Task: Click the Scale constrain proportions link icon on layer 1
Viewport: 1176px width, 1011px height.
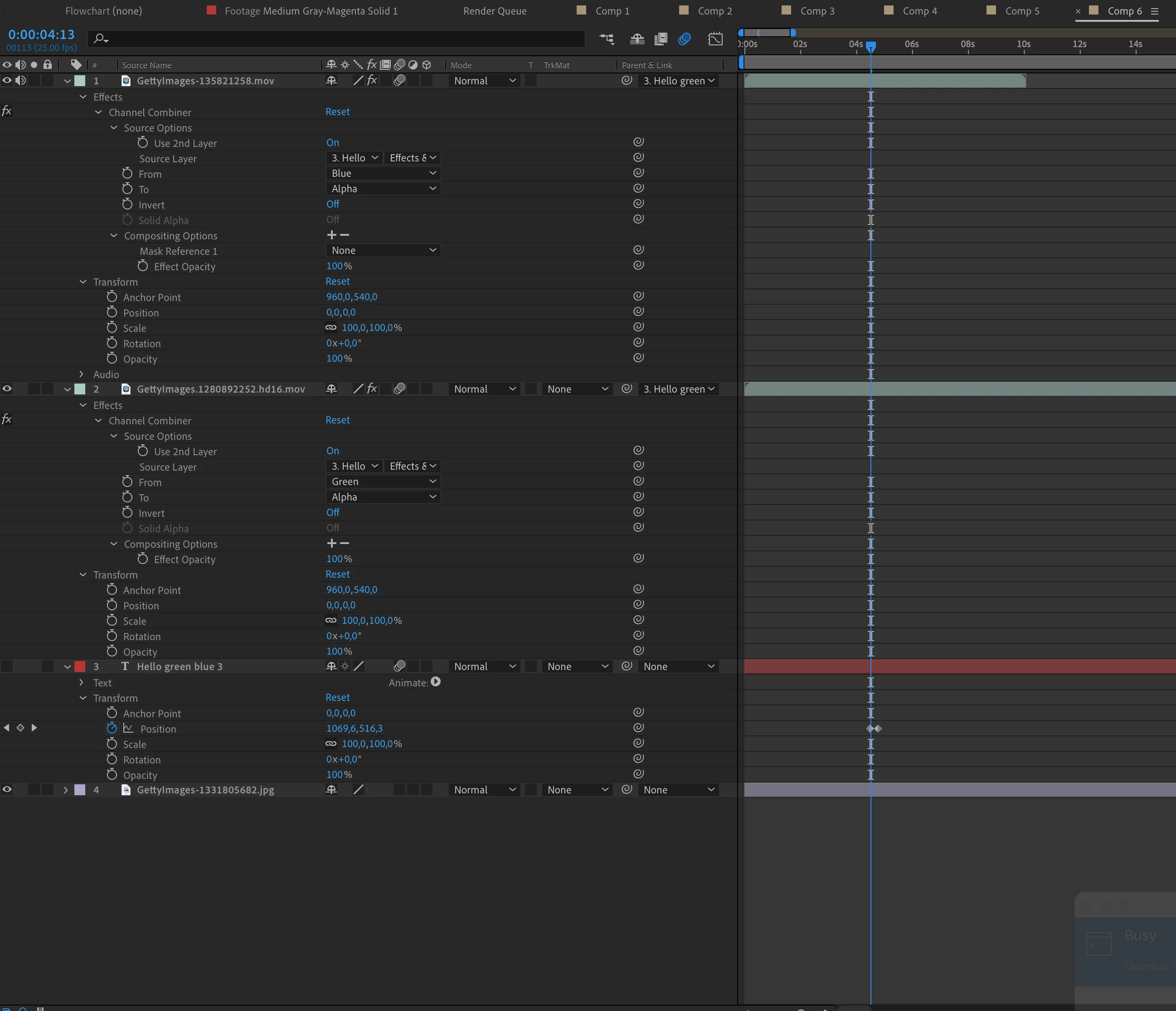Action: tap(331, 327)
